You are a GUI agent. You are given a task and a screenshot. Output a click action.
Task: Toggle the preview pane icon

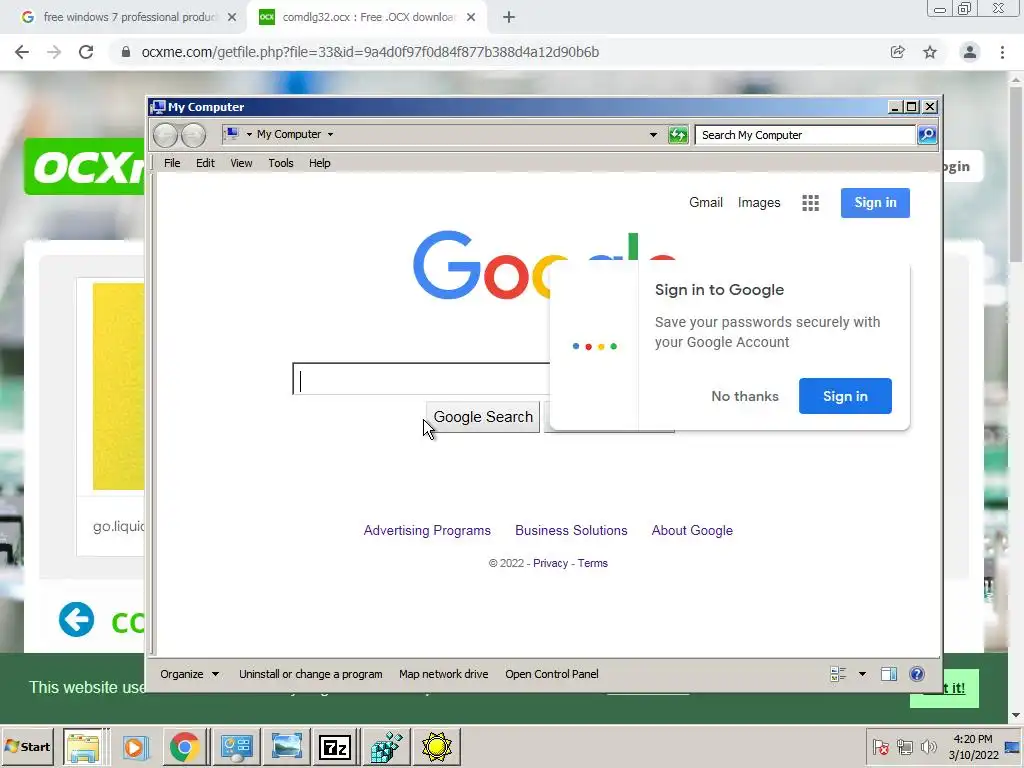(x=889, y=674)
